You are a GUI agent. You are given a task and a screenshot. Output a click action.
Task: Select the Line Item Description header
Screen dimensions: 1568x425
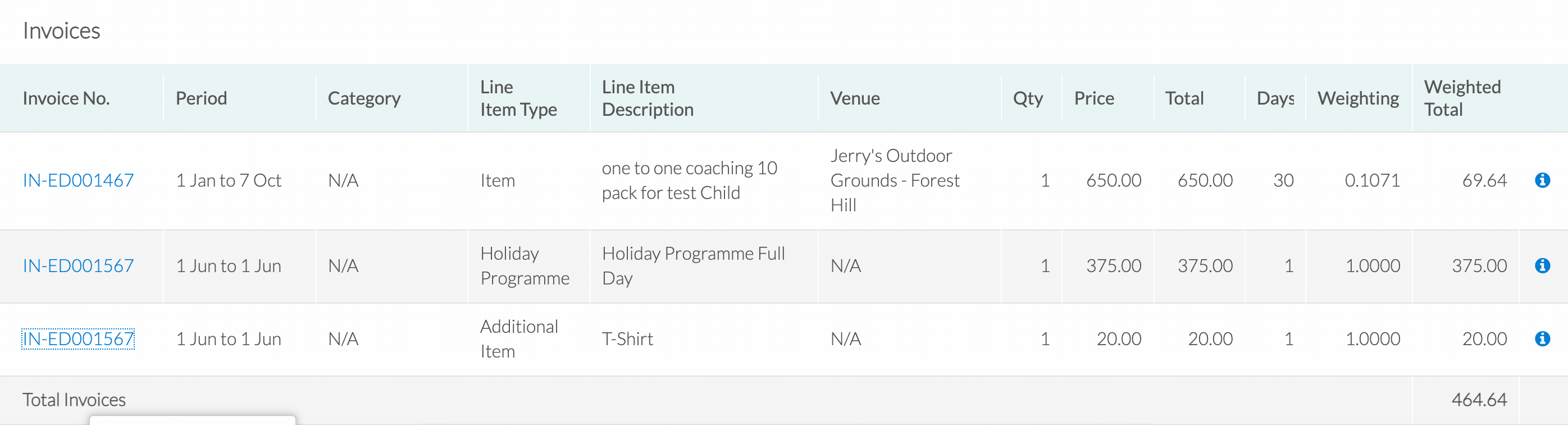[648, 98]
